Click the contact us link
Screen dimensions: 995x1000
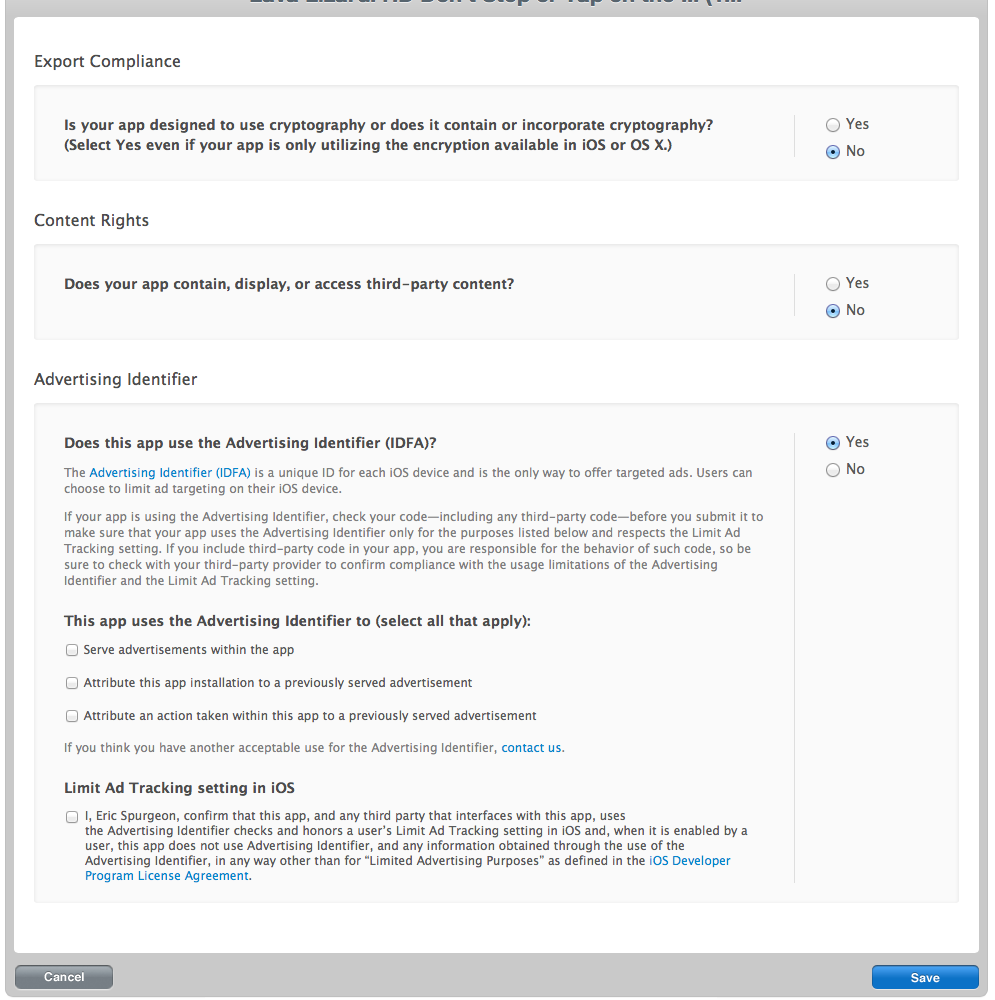(x=531, y=747)
